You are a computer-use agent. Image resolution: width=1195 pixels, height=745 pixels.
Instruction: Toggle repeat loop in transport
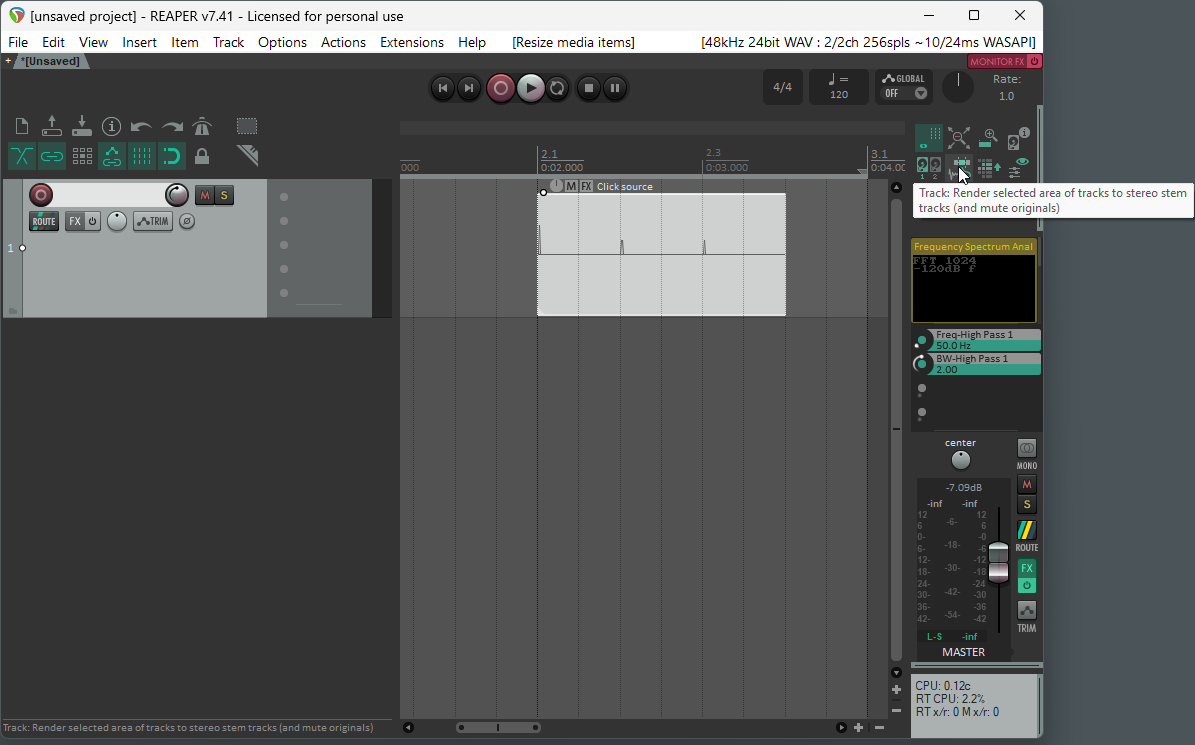[x=558, y=88]
